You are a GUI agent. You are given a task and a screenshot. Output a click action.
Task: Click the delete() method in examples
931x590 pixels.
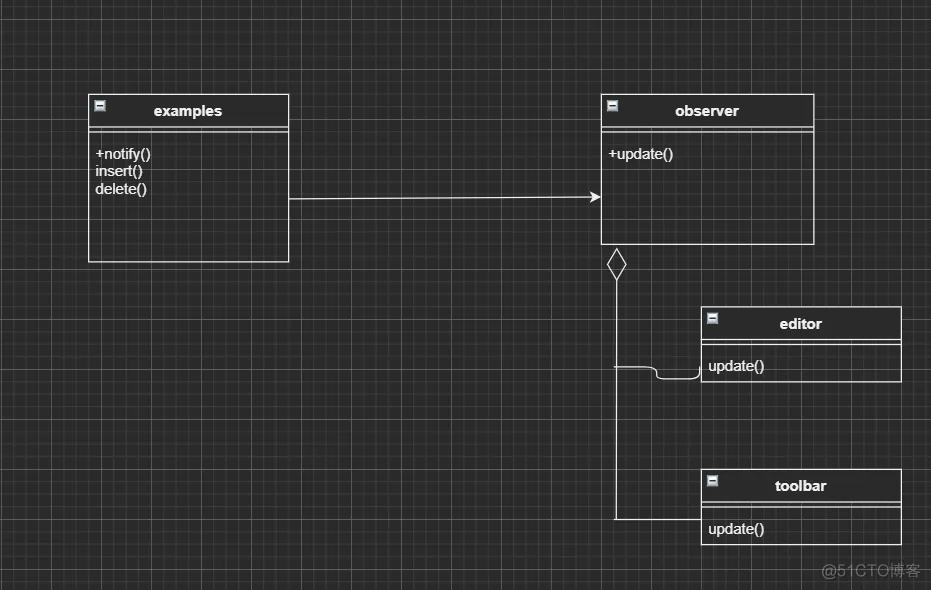tap(121, 189)
